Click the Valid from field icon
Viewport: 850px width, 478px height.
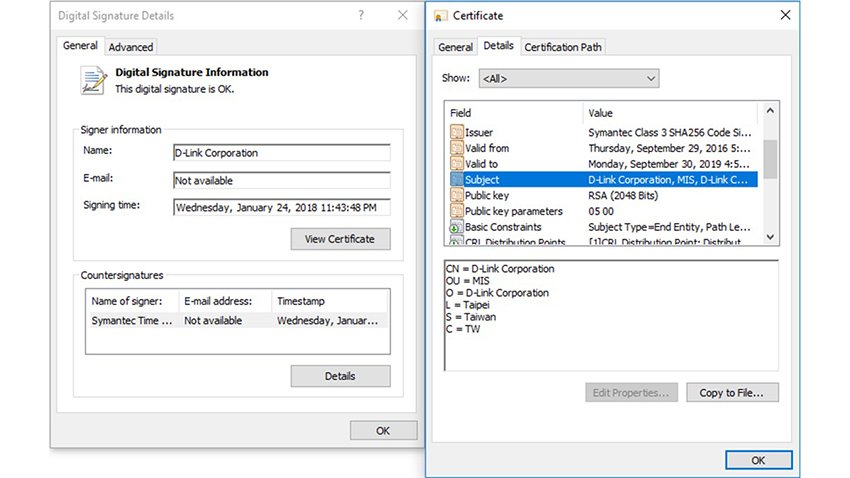457,148
